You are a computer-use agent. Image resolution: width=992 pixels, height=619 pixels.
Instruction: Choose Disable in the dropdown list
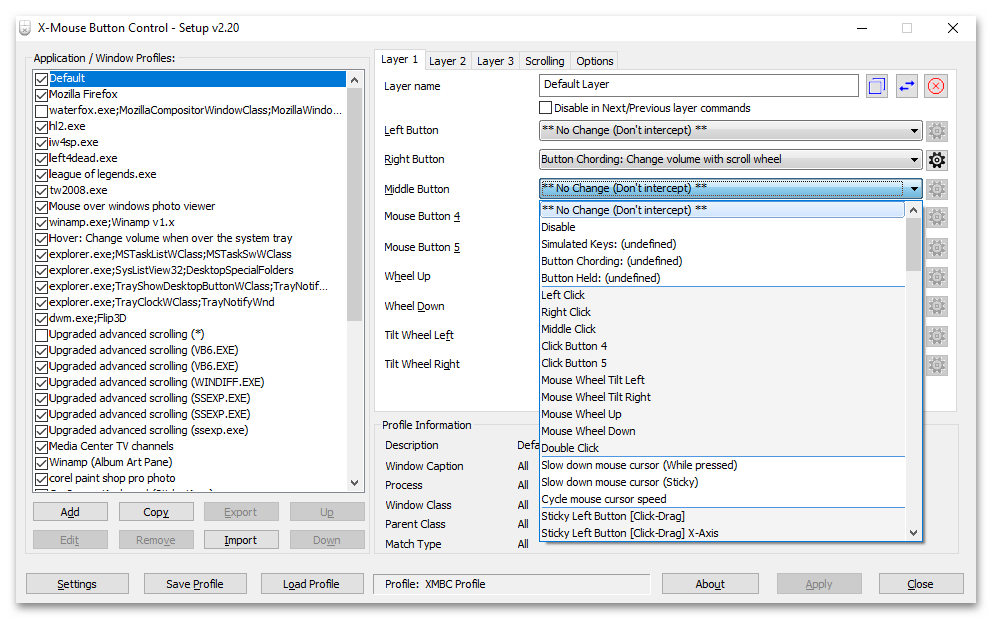click(722, 227)
